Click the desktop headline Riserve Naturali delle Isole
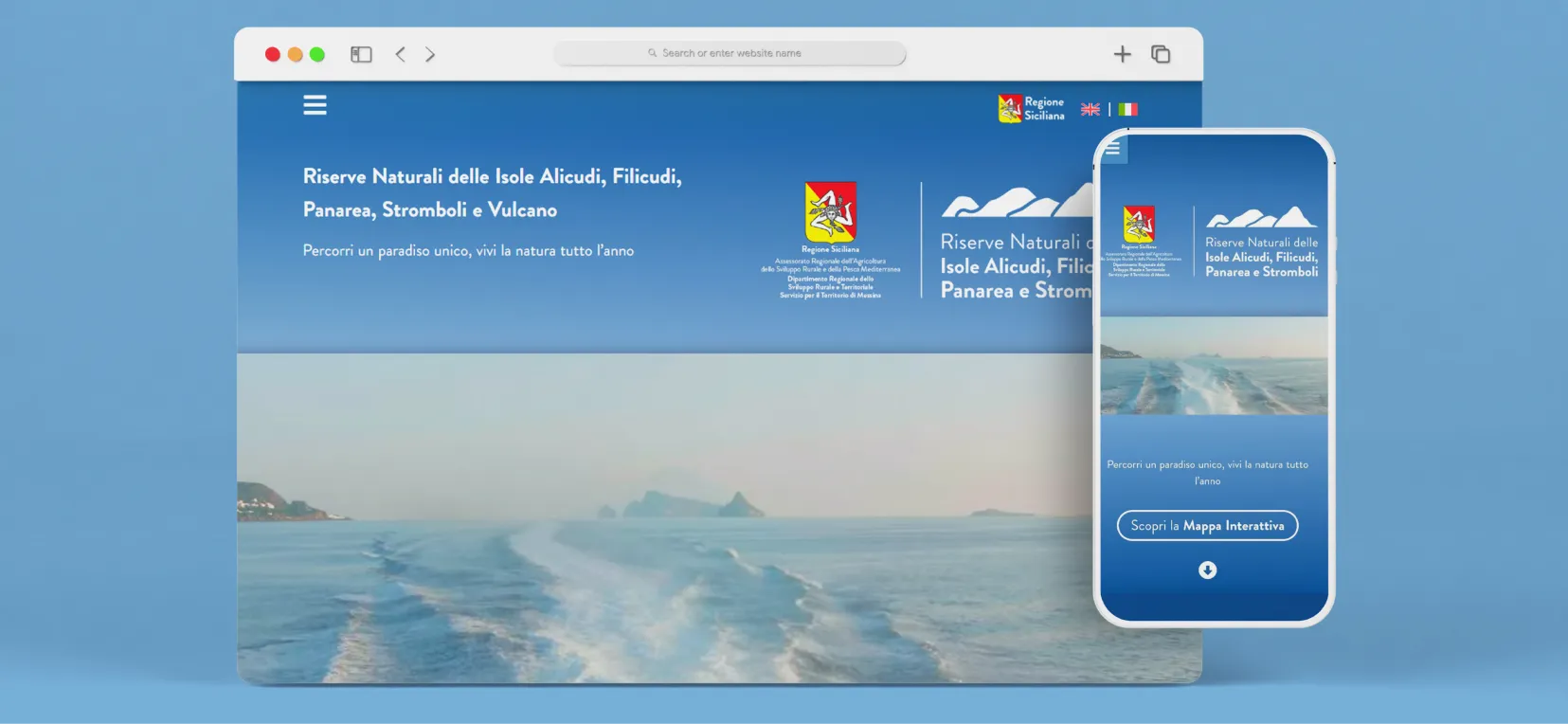This screenshot has height=724, width=1568. point(493,192)
